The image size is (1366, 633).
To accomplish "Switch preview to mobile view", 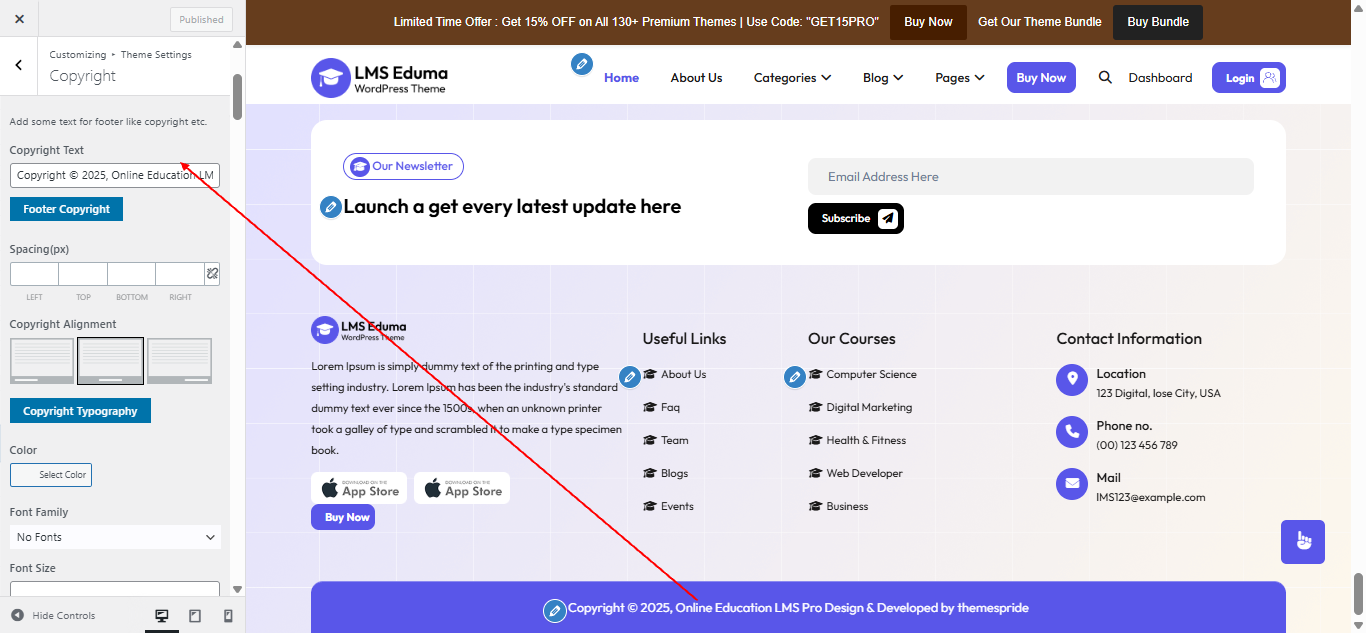I will (227, 616).
